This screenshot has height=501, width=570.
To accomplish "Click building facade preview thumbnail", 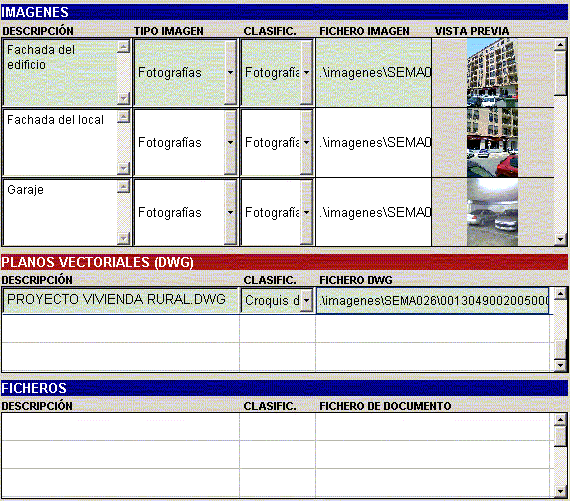I will click(492, 72).
